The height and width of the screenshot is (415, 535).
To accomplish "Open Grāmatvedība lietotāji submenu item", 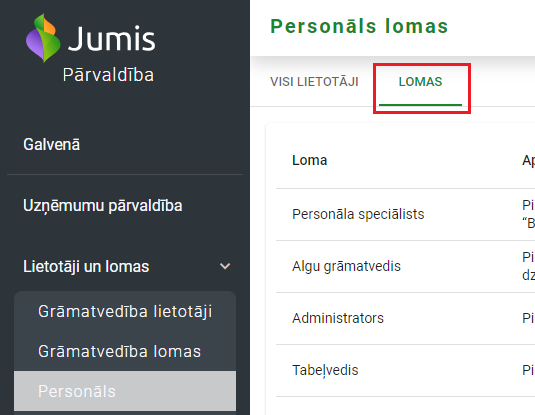I will 125,311.
